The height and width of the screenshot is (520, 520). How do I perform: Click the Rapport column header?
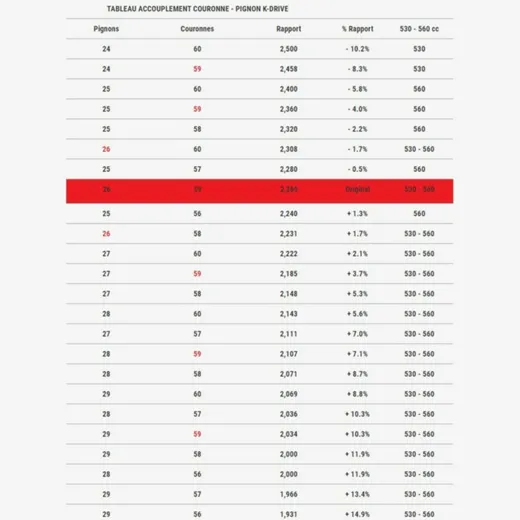289,29
